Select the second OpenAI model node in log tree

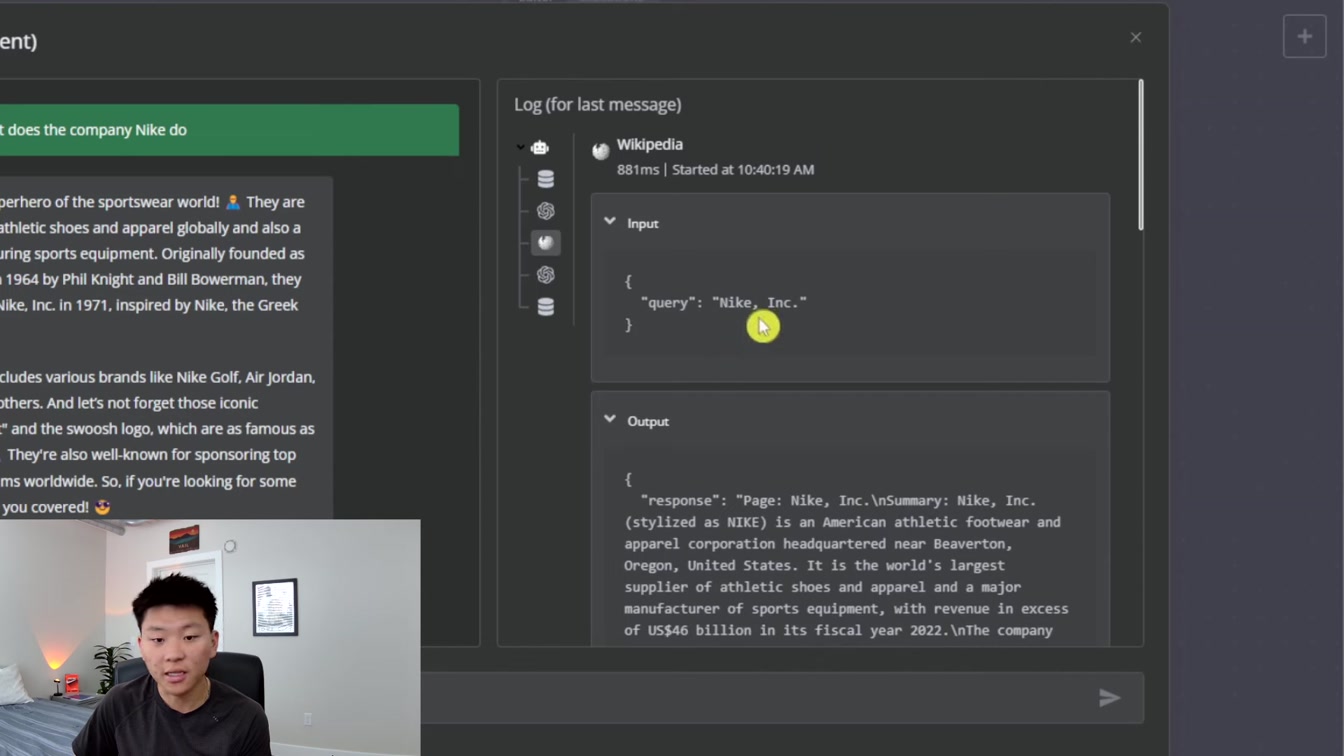(x=546, y=275)
